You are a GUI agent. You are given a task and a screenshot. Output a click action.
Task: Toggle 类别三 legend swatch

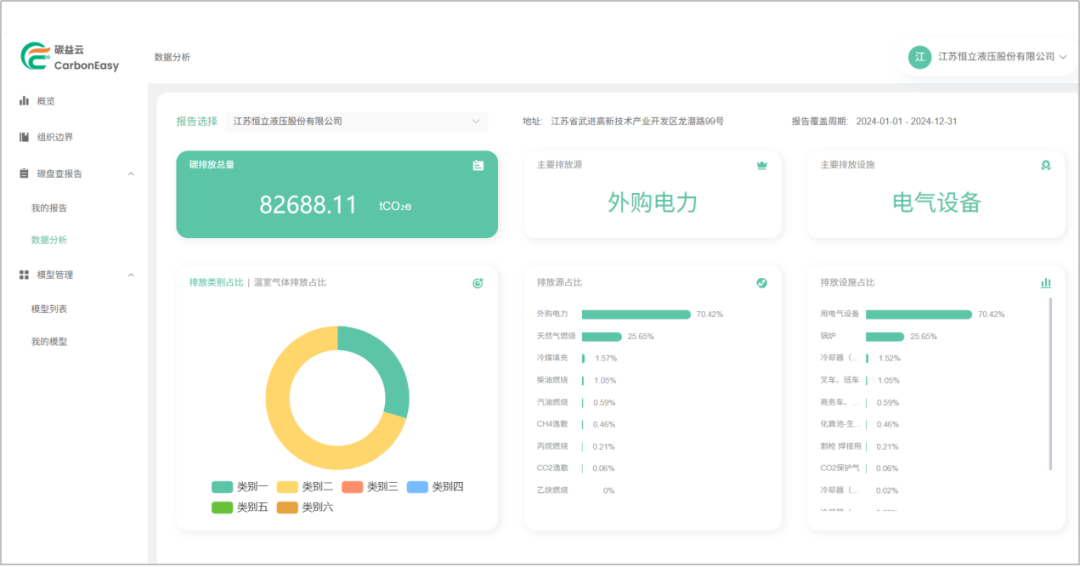pos(352,487)
